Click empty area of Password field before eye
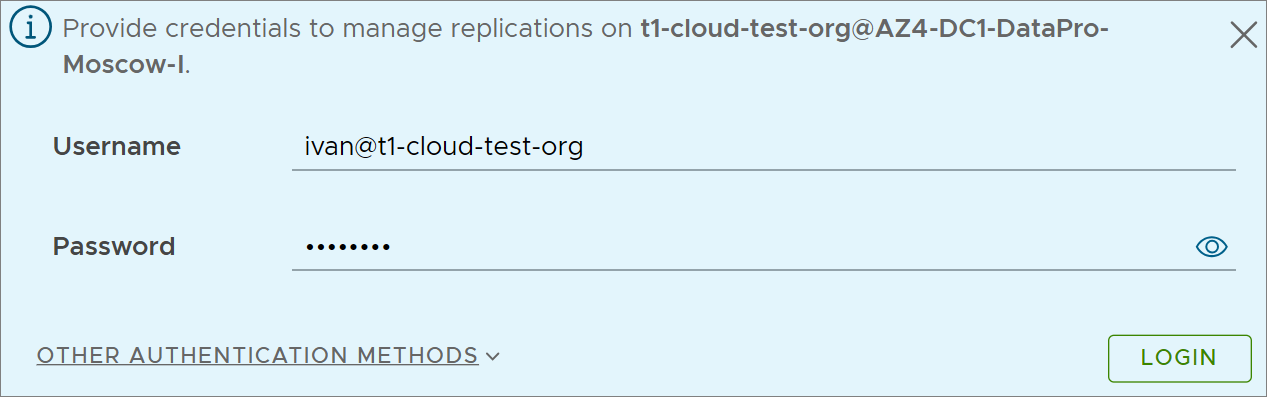The image size is (1267, 397). [x=790, y=247]
